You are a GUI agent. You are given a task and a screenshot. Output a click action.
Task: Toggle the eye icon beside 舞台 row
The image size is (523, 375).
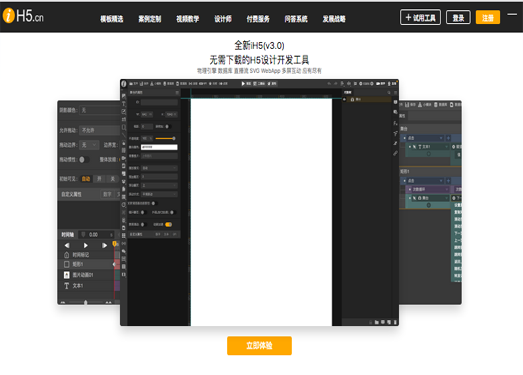point(345,99)
